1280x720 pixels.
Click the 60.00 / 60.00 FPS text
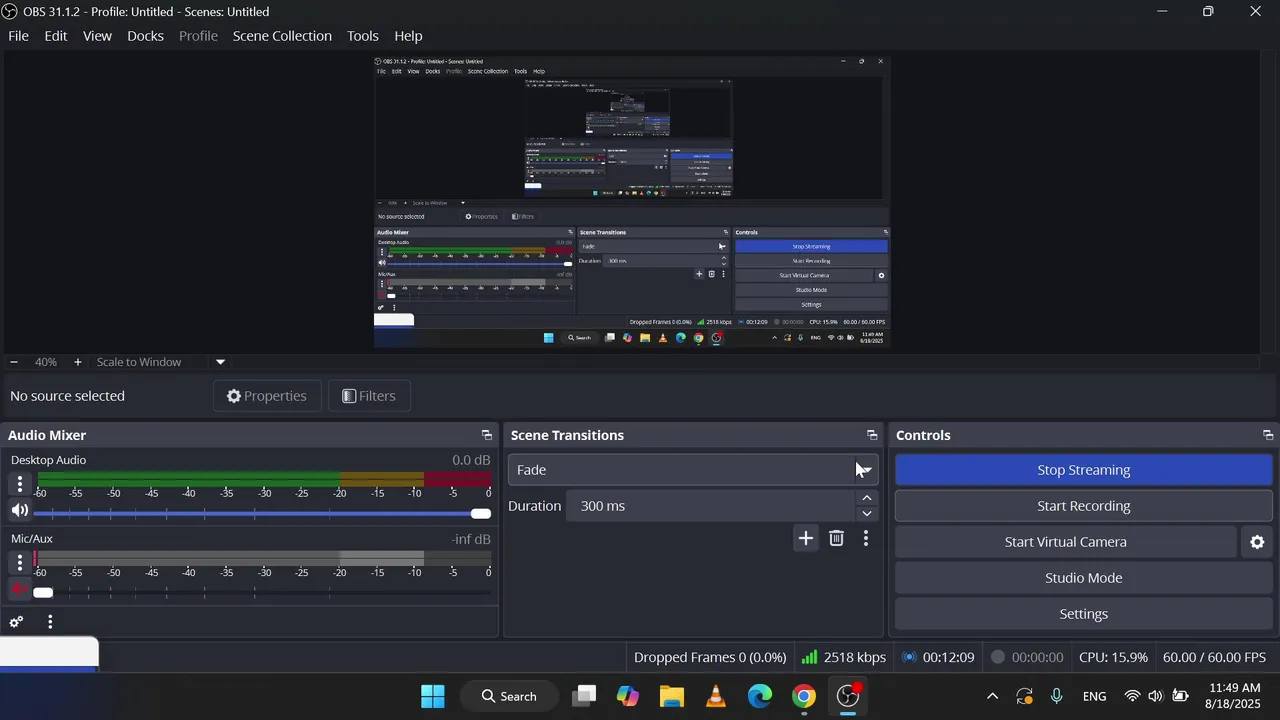(1214, 657)
